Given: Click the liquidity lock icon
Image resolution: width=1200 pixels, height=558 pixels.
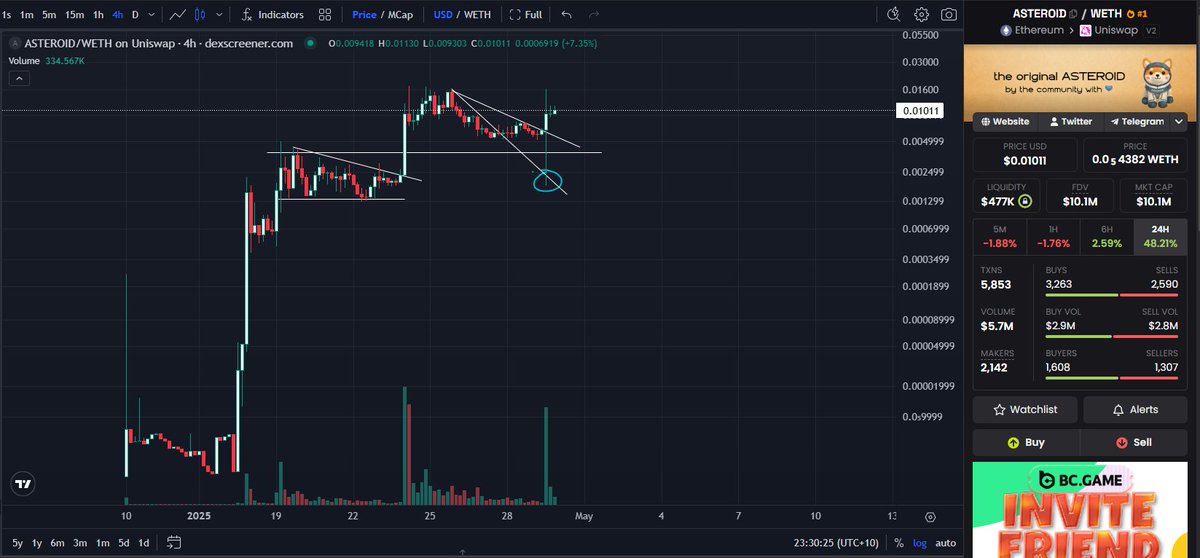Looking at the screenshot, I should 1024,201.
